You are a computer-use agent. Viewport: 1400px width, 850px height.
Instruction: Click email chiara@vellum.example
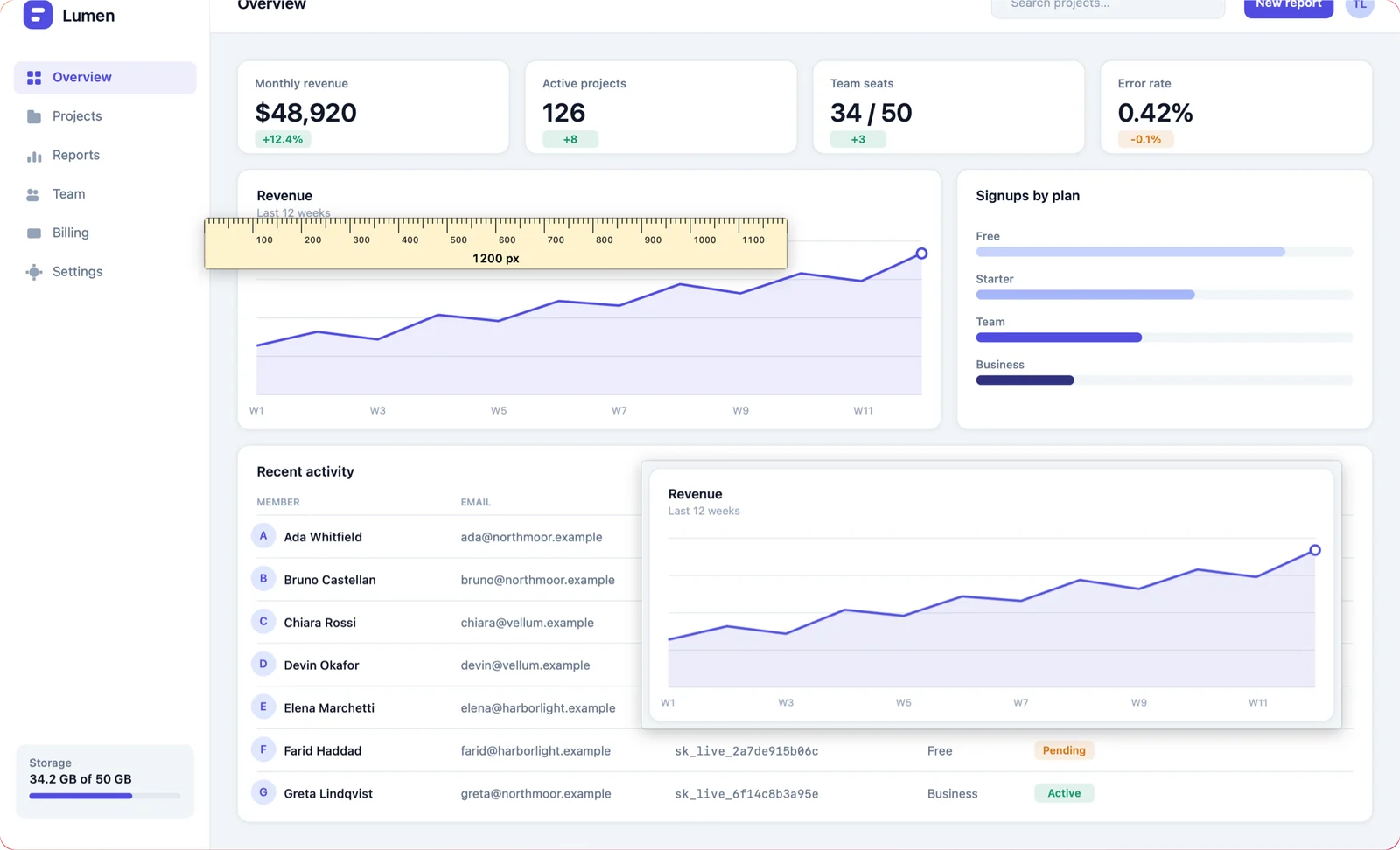(528, 623)
